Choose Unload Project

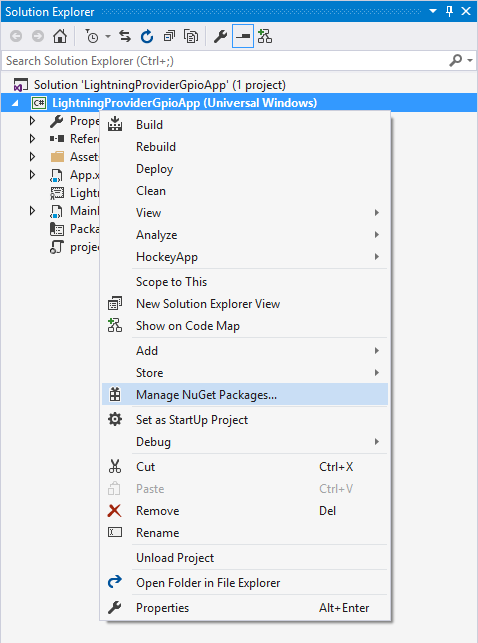click(x=245, y=558)
